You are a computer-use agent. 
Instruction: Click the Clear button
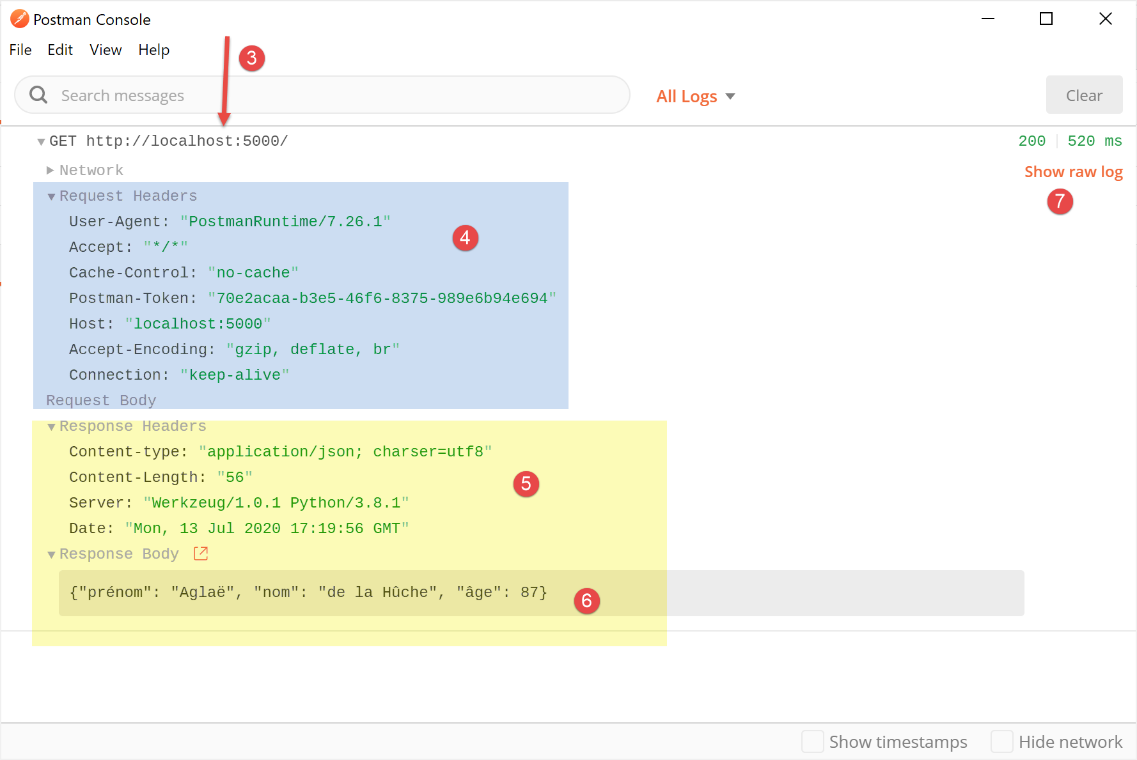[x=1083, y=95]
